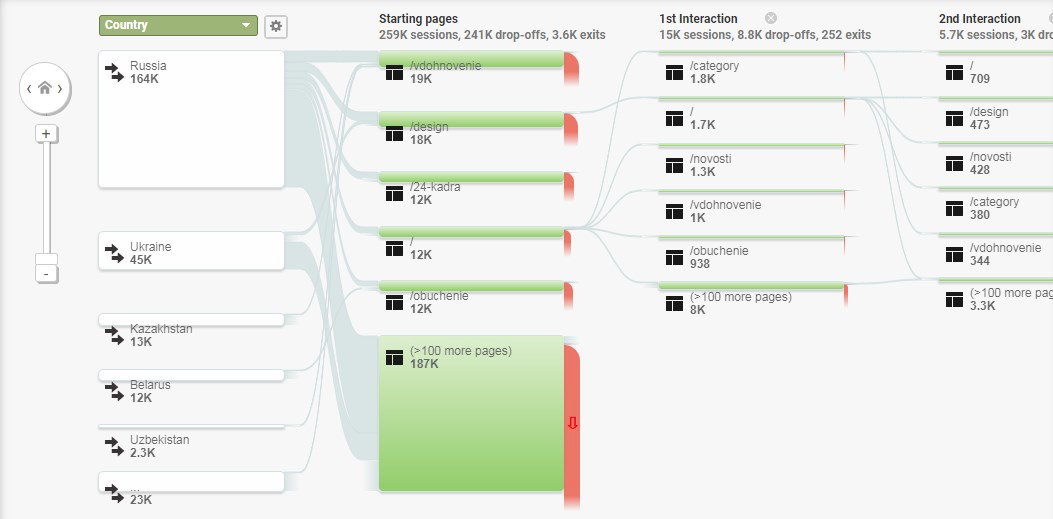1053x519 pixels.
Task: Remove the 1st Interaction step
Action: click(x=771, y=18)
